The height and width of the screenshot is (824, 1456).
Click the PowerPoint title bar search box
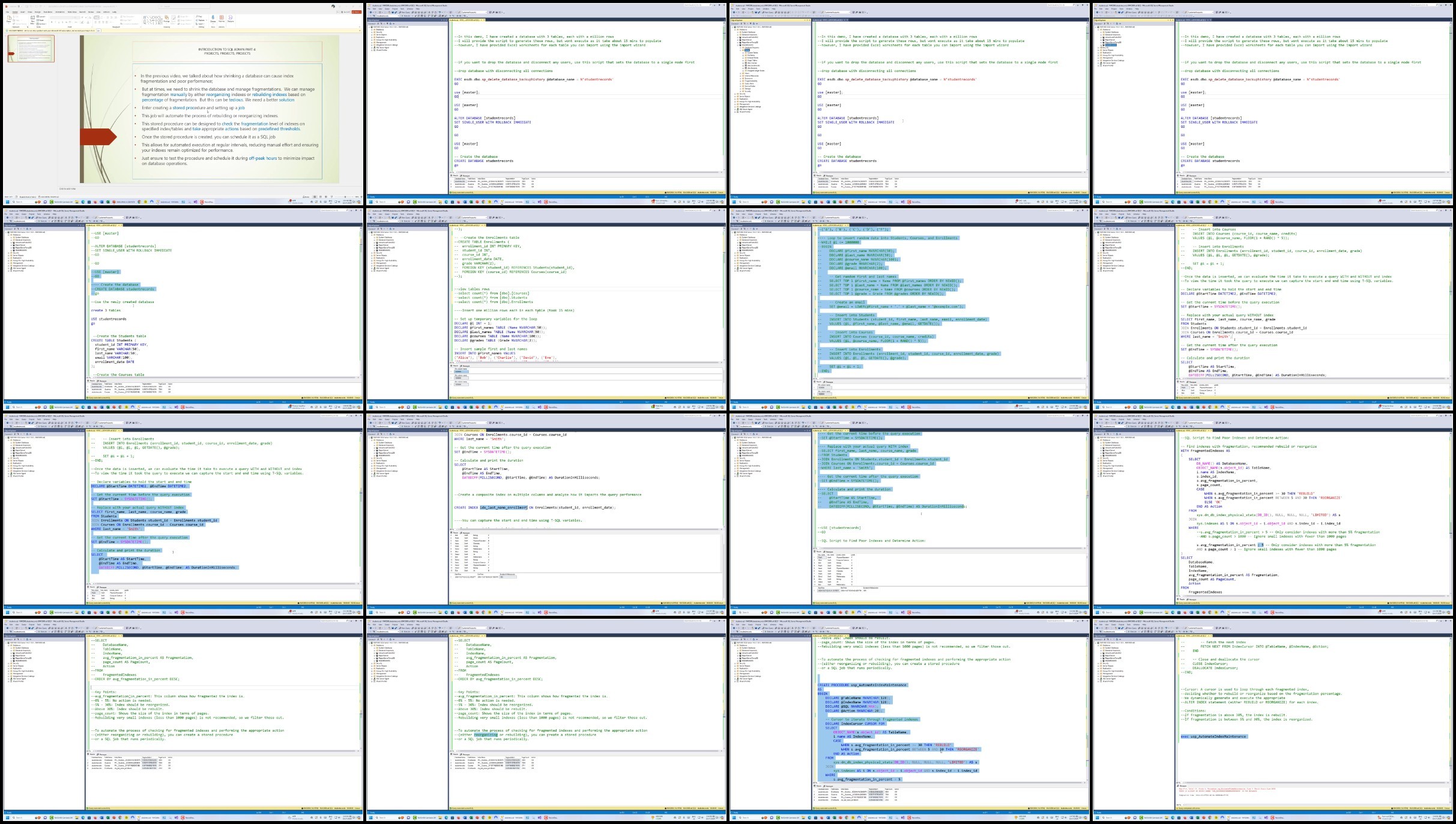pyautogui.click(x=184, y=7)
